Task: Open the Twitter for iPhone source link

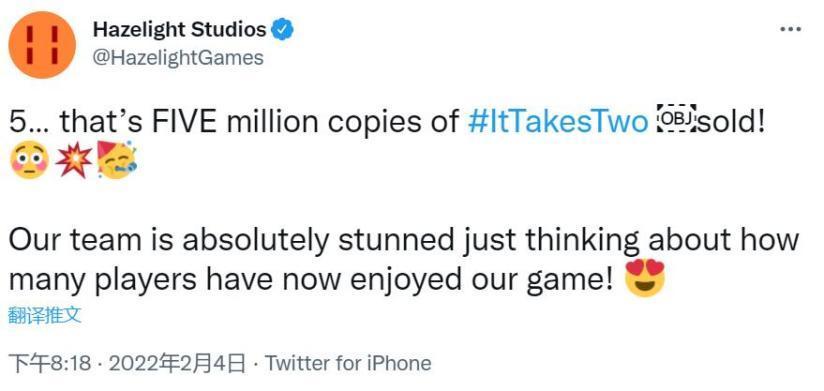Action: click(348, 363)
